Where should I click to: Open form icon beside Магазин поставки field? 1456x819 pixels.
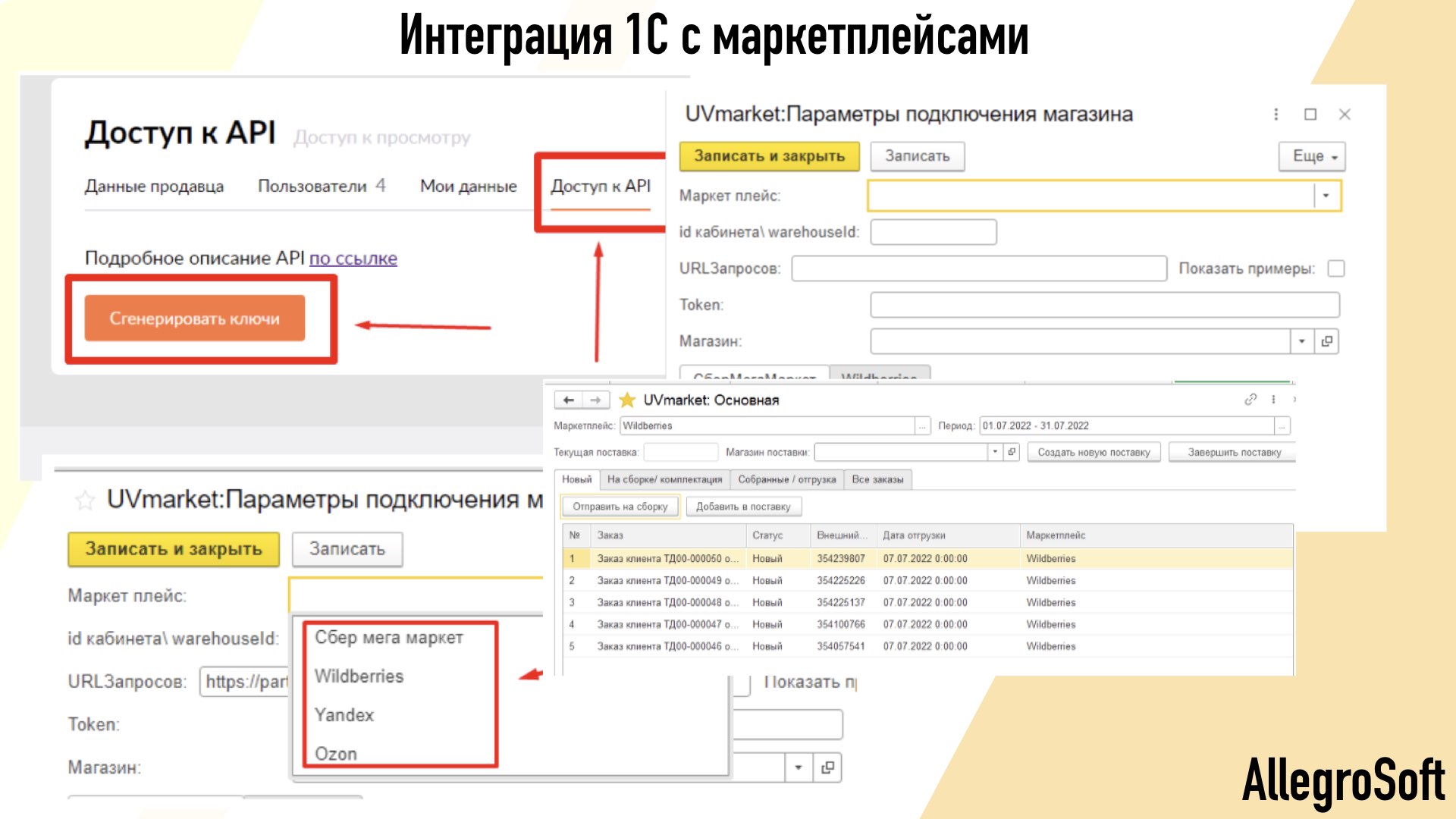[1011, 452]
